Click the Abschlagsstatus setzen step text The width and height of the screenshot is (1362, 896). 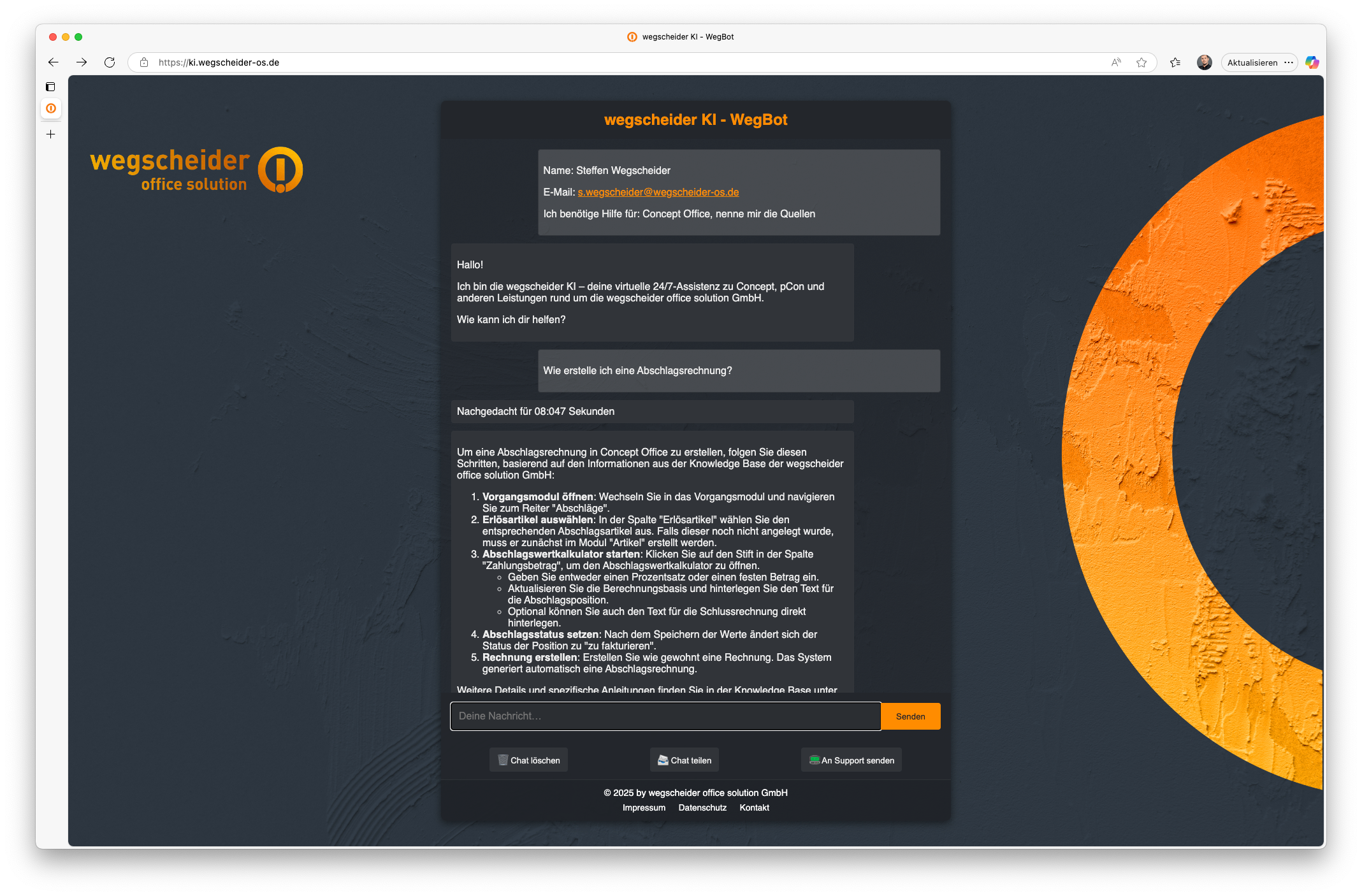[650, 640]
